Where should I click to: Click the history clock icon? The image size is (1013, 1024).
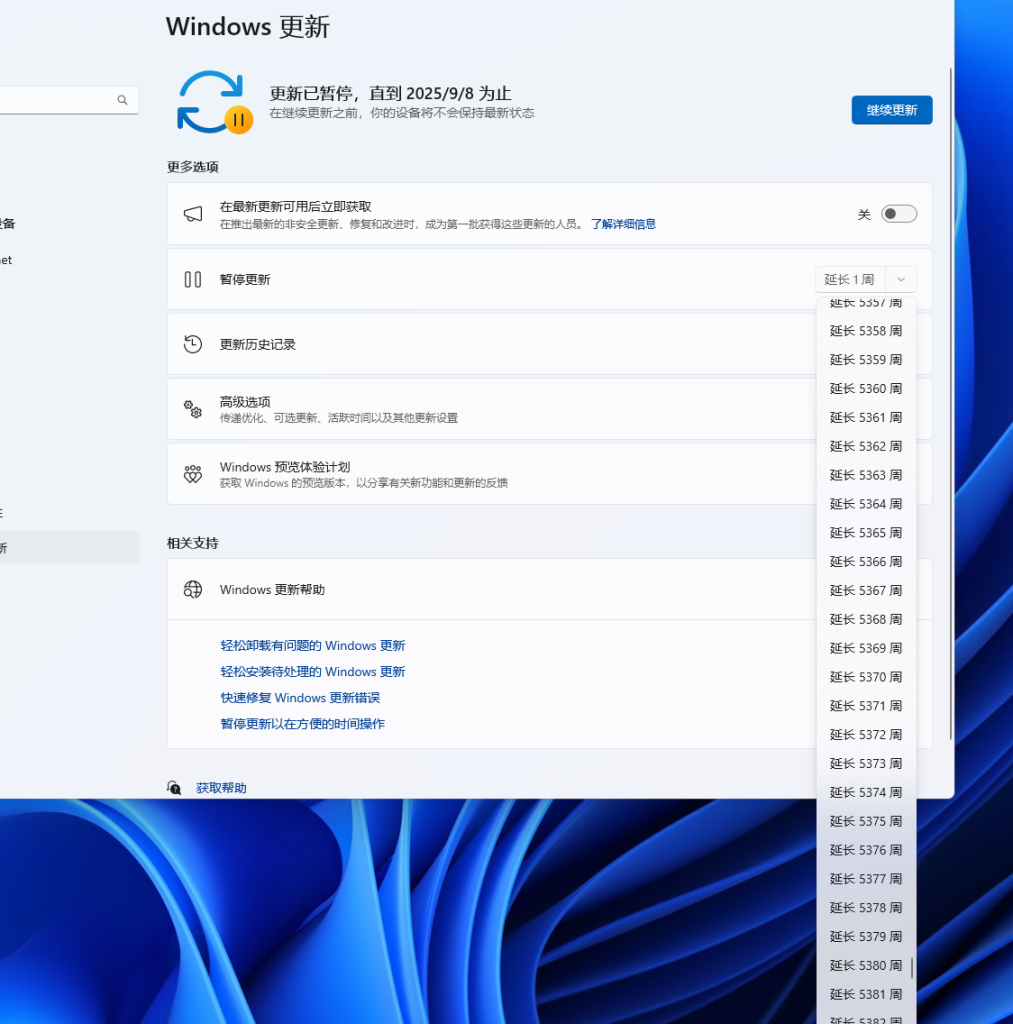(x=193, y=344)
